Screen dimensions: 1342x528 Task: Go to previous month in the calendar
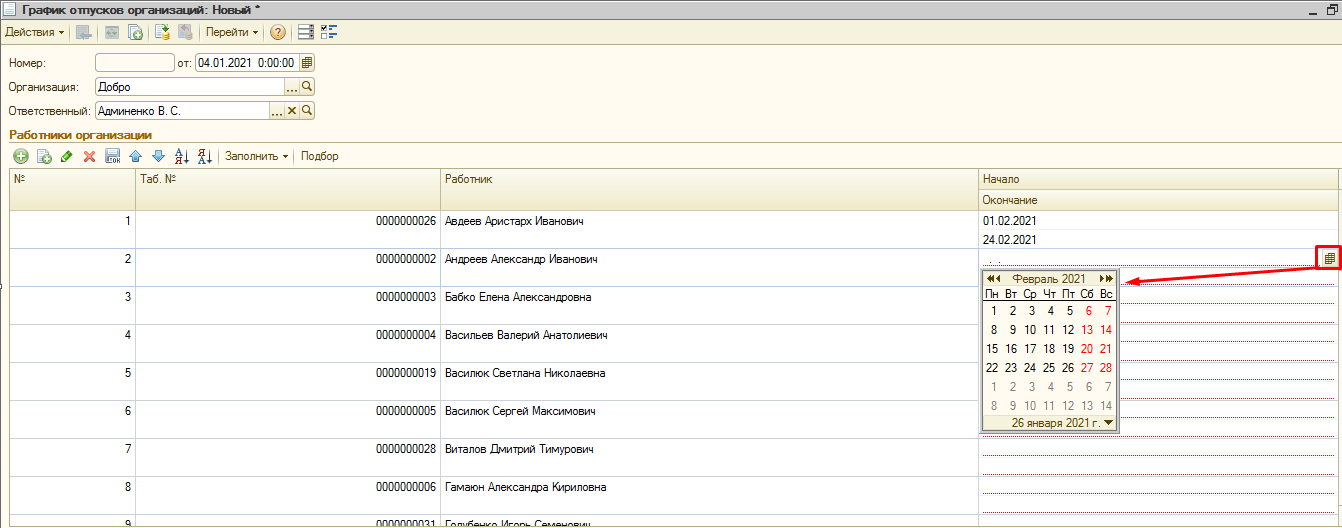point(998,278)
